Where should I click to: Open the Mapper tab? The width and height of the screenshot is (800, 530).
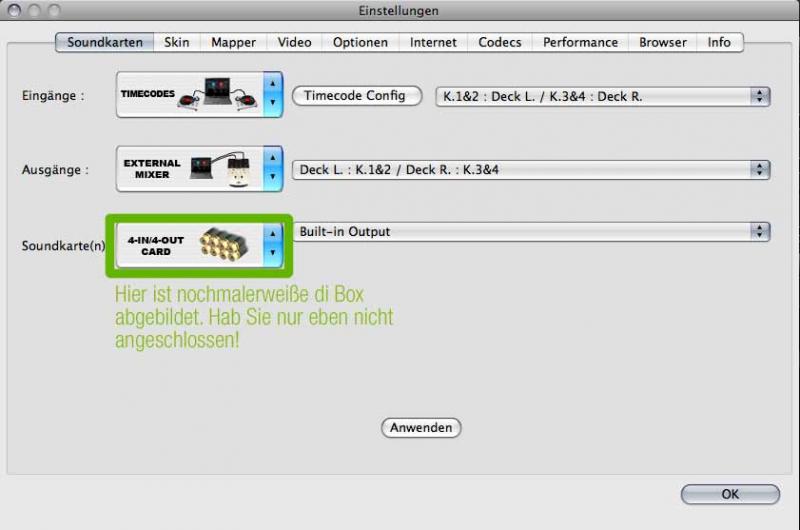[233, 42]
